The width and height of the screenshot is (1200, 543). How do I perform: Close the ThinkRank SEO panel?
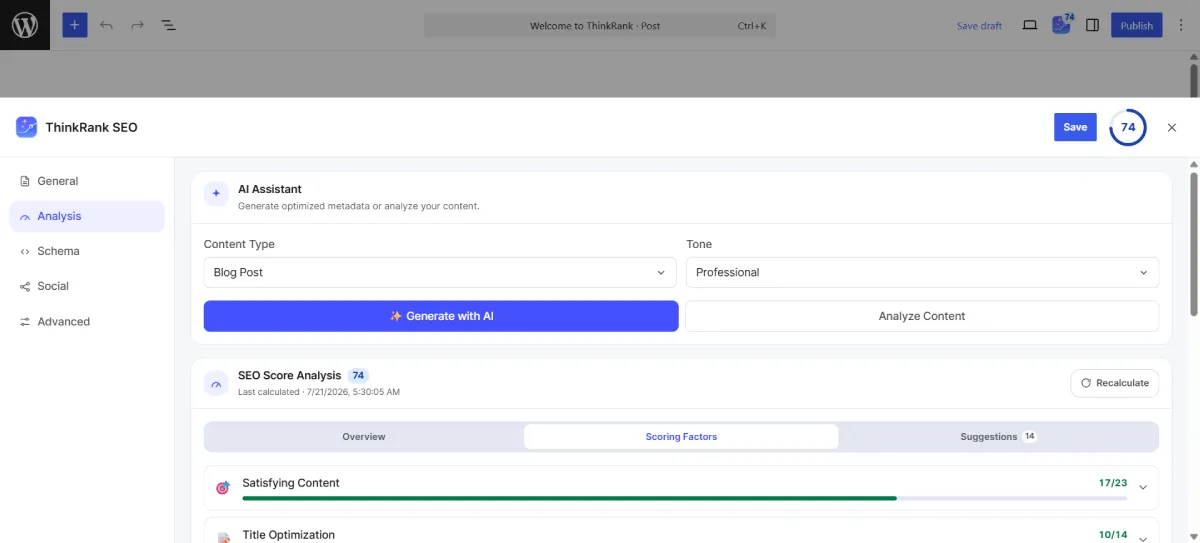[x=1172, y=127]
